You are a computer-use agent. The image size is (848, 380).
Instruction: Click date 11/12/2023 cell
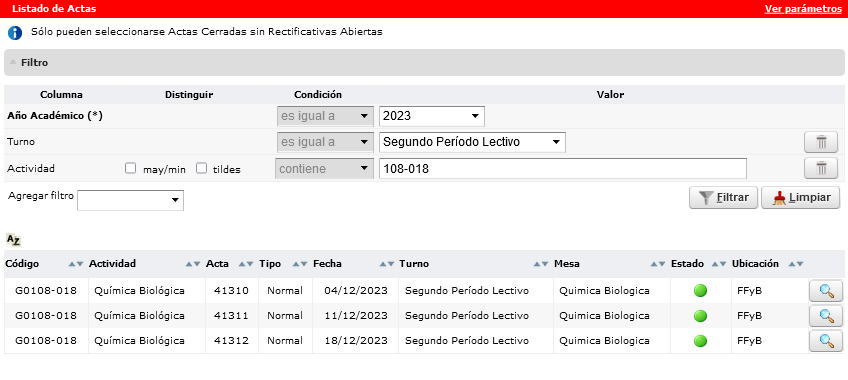click(356, 316)
